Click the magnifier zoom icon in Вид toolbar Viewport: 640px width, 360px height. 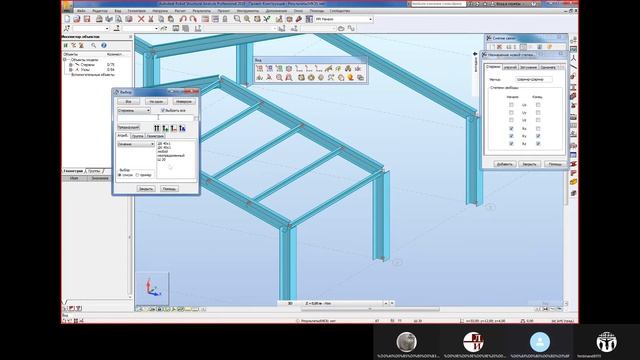point(279,77)
